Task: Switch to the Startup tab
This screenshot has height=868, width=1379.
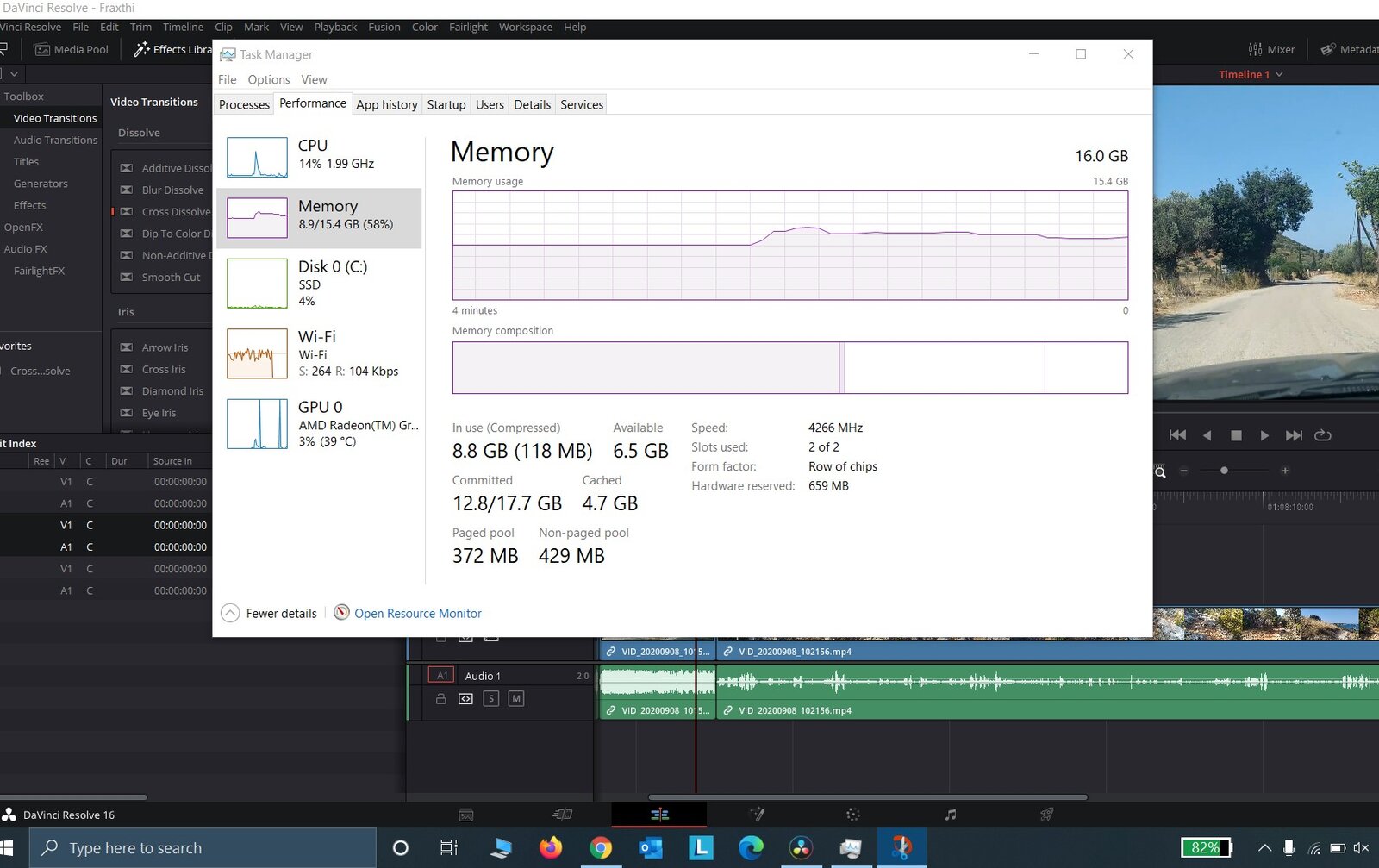Action: (446, 104)
